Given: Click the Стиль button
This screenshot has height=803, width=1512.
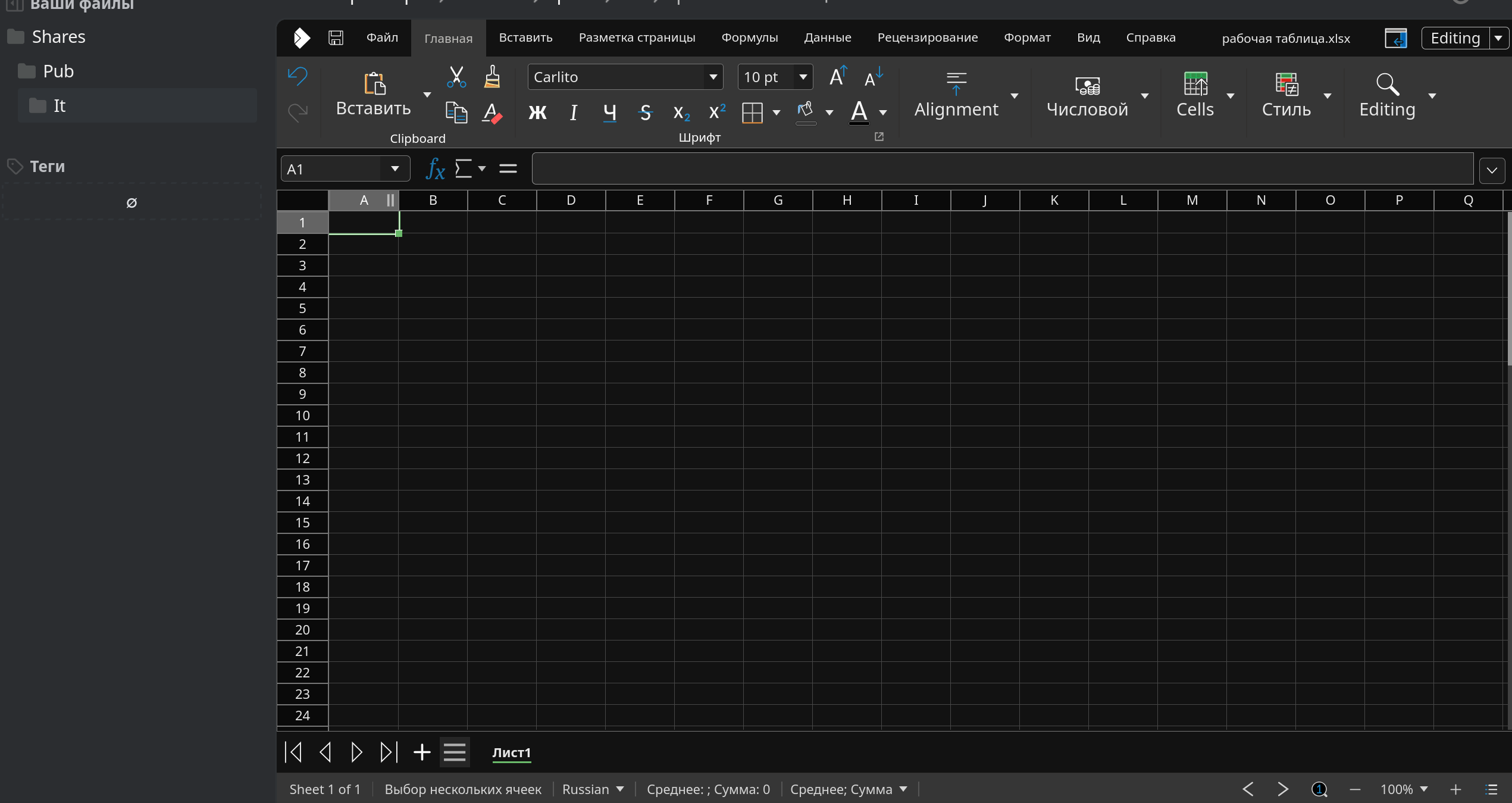Looking at the screenshot, I should tap(1286, 95).
